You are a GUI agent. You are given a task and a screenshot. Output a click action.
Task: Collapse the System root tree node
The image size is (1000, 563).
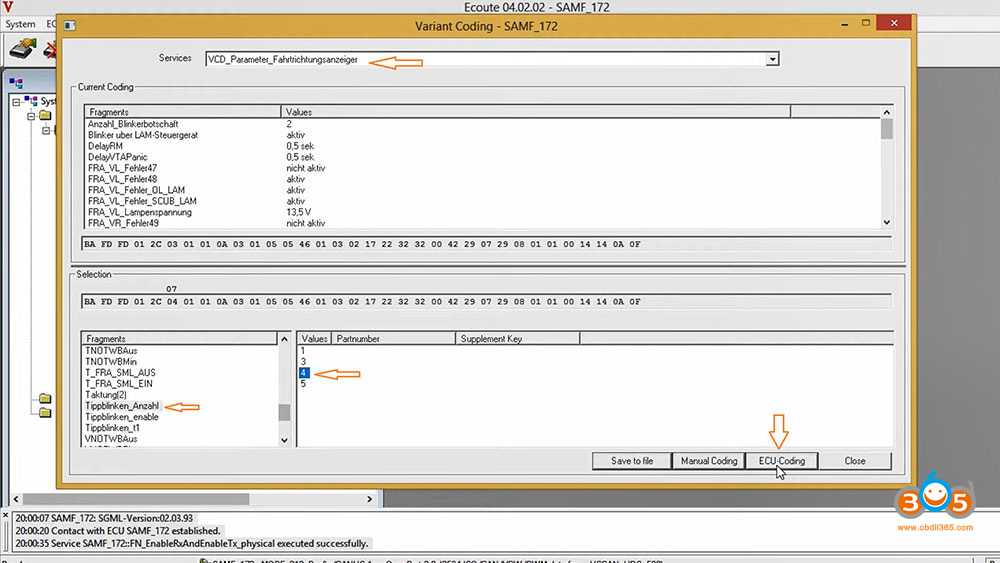point(17,102)
